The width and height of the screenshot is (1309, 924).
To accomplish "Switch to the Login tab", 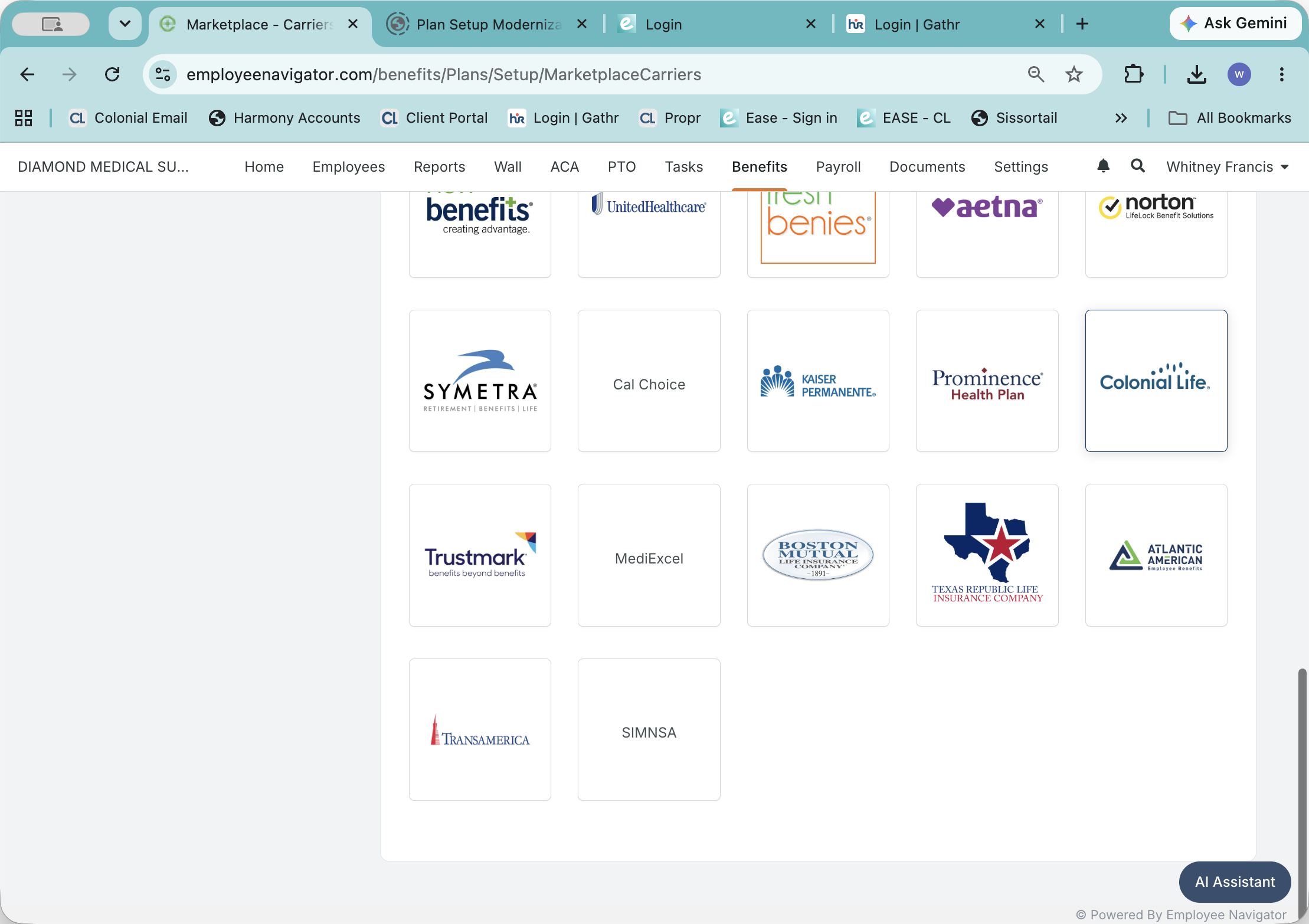I will pos(716,24).
